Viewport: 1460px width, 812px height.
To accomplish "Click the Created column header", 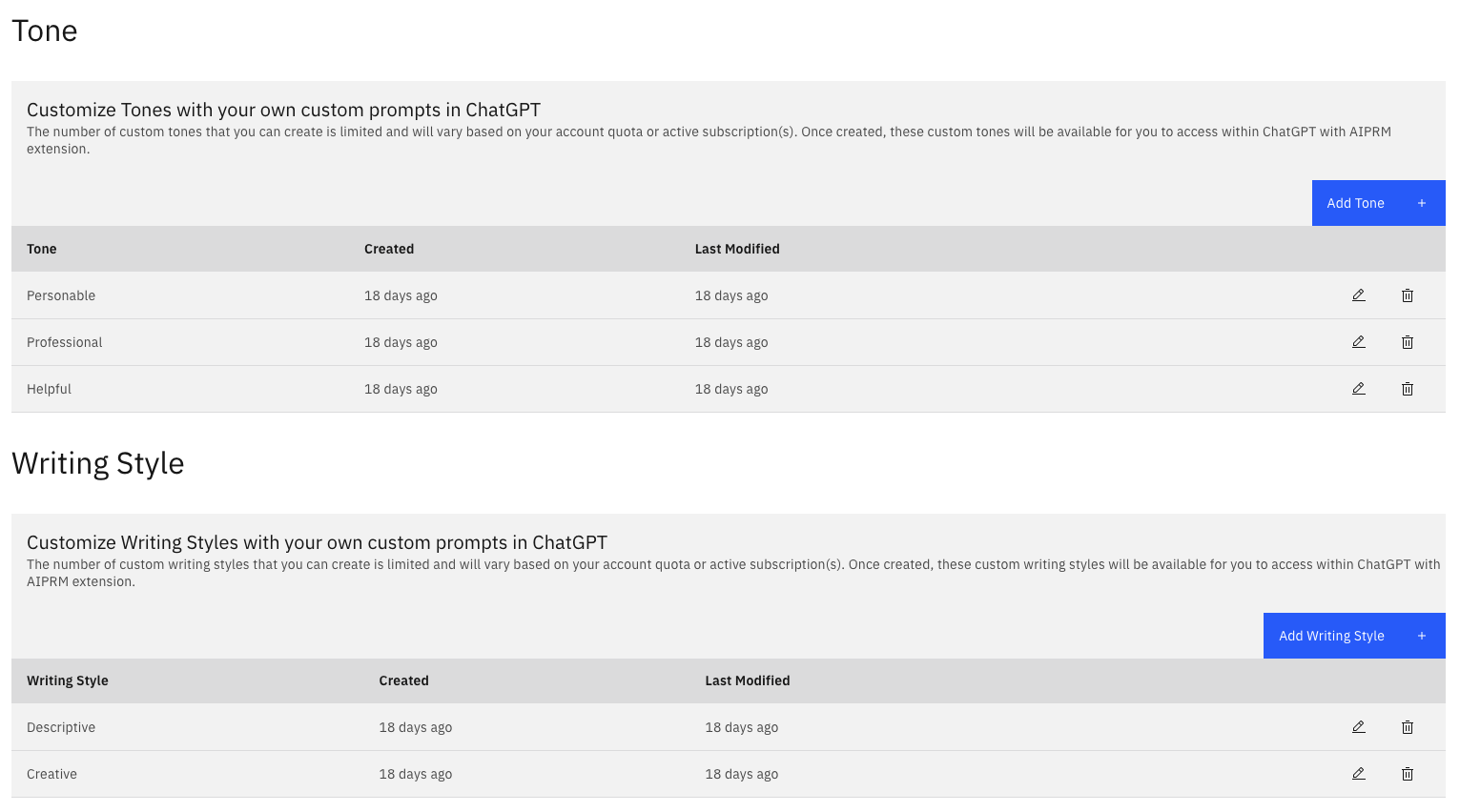I will [389, 249].
